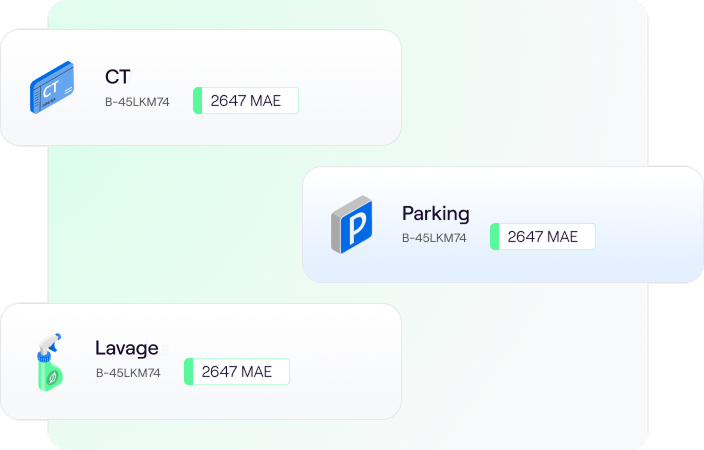The height and width of the screenshot is (450, 704).
Task: Click the green bar beside CT price
Action: (198, 101)
